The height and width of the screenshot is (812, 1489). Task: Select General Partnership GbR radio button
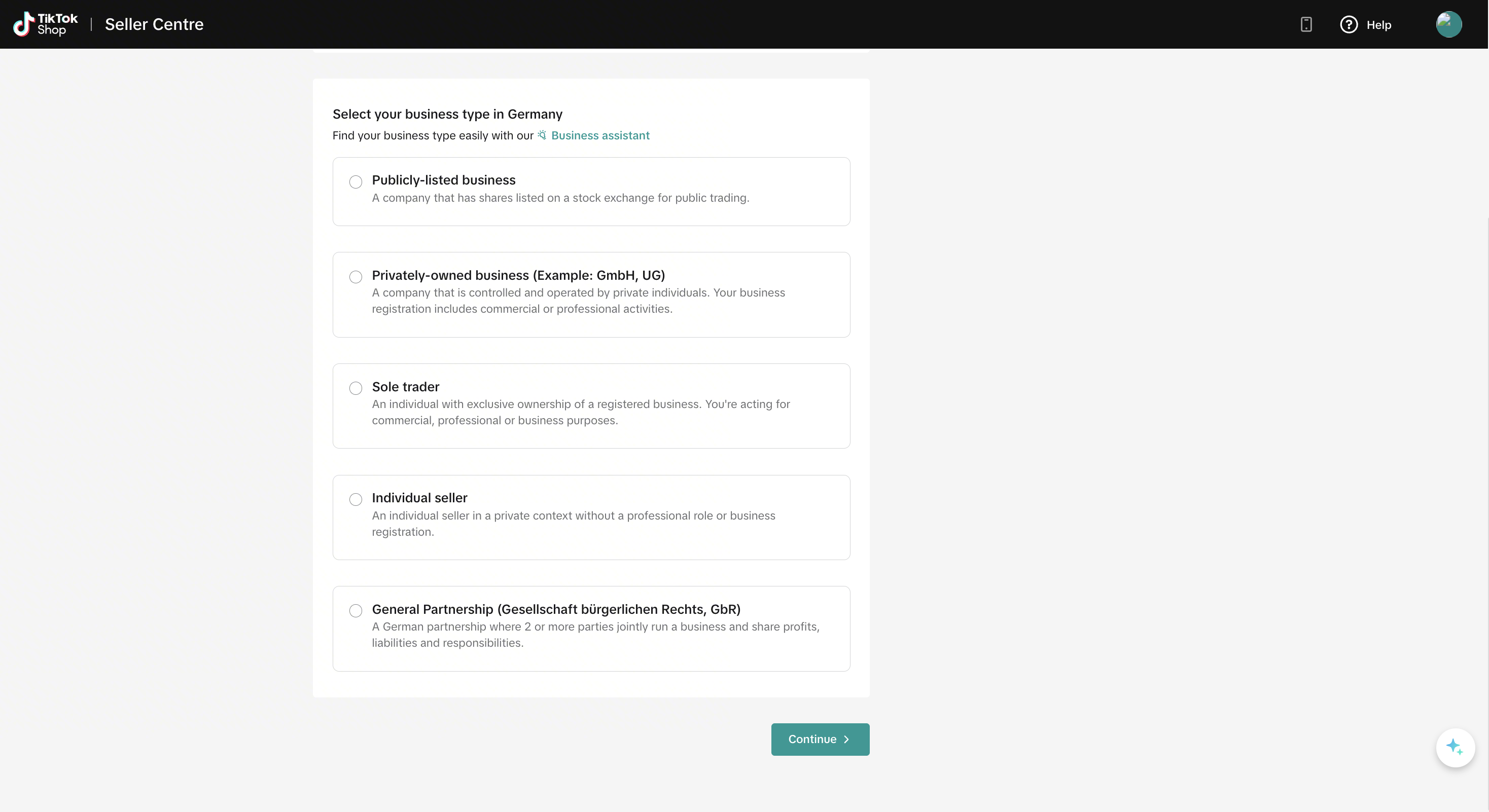356,610
